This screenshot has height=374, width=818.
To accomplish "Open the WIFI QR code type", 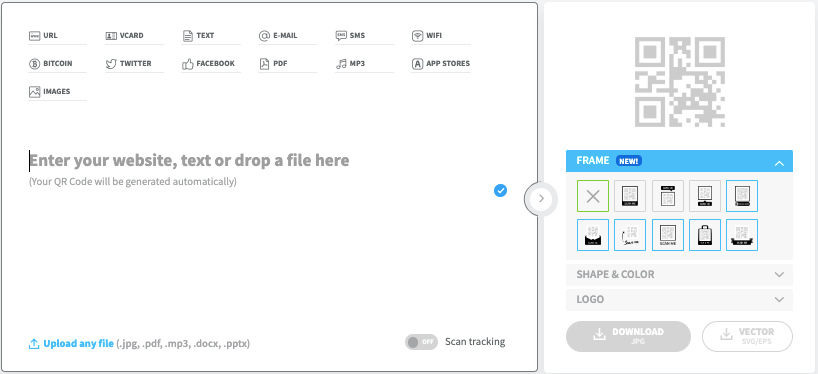I will click(441, 36).
